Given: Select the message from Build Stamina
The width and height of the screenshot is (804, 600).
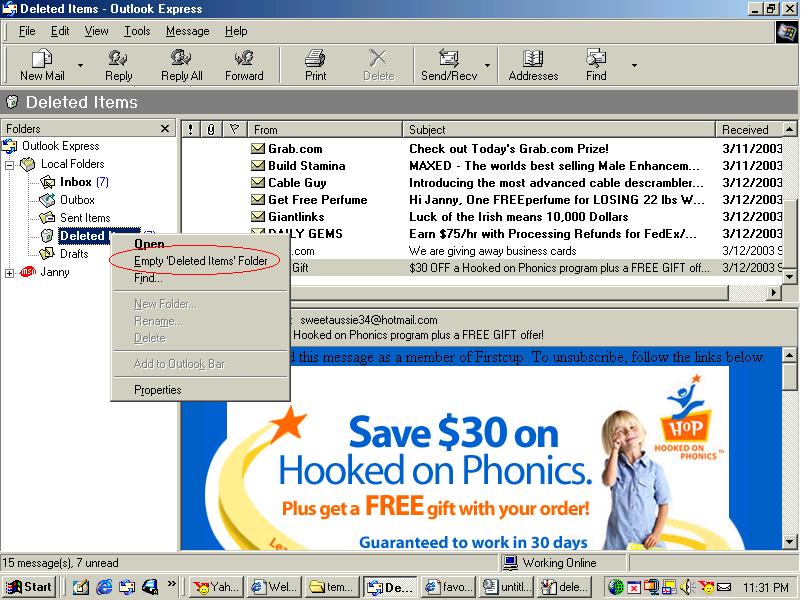Looking at the screenshot, I should pos(482,166).
